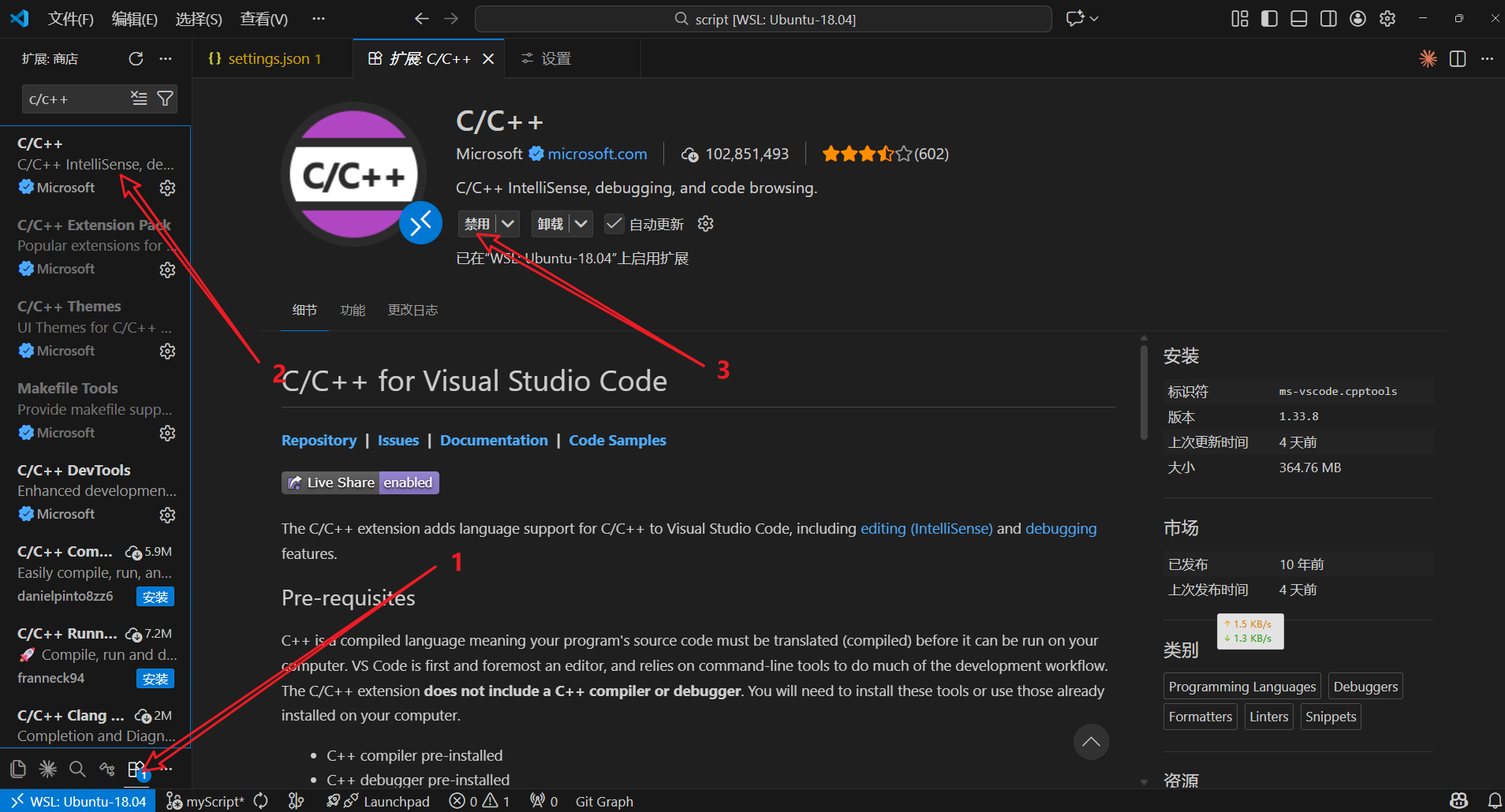
Task: Disable the C/C++ extension with 禁用
Action: point(477,224)
